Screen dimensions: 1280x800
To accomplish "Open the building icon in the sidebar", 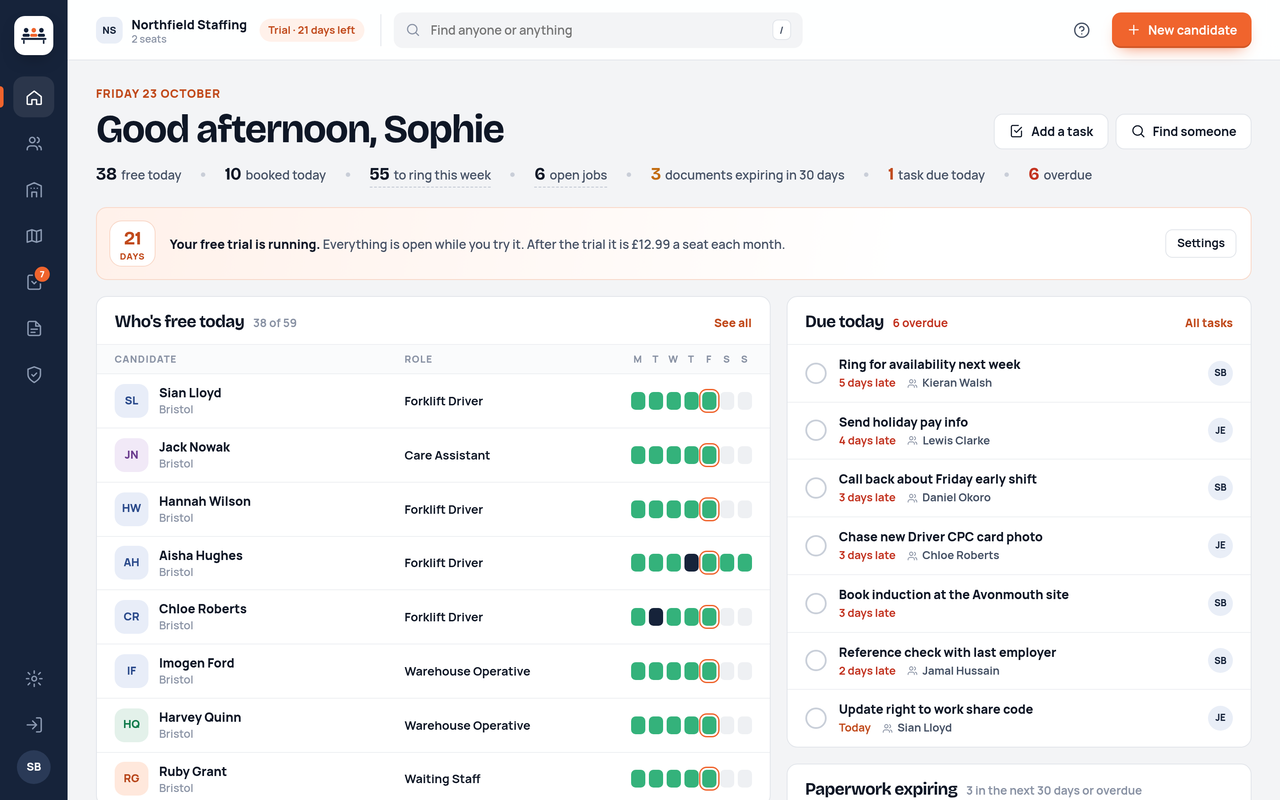I will pyautogui.click(x=34, y=190).
